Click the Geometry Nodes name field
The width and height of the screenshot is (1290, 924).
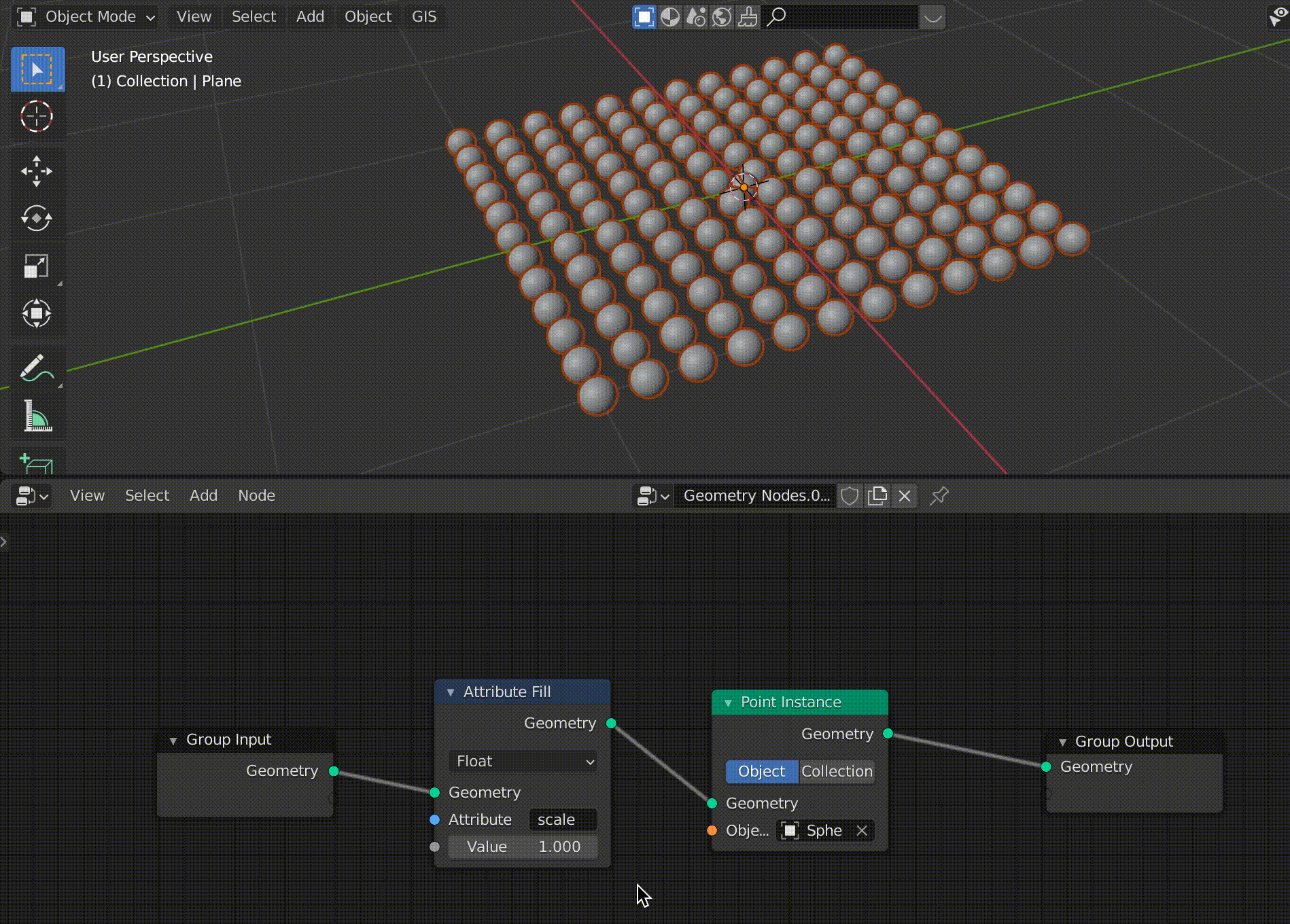[756, 496]
